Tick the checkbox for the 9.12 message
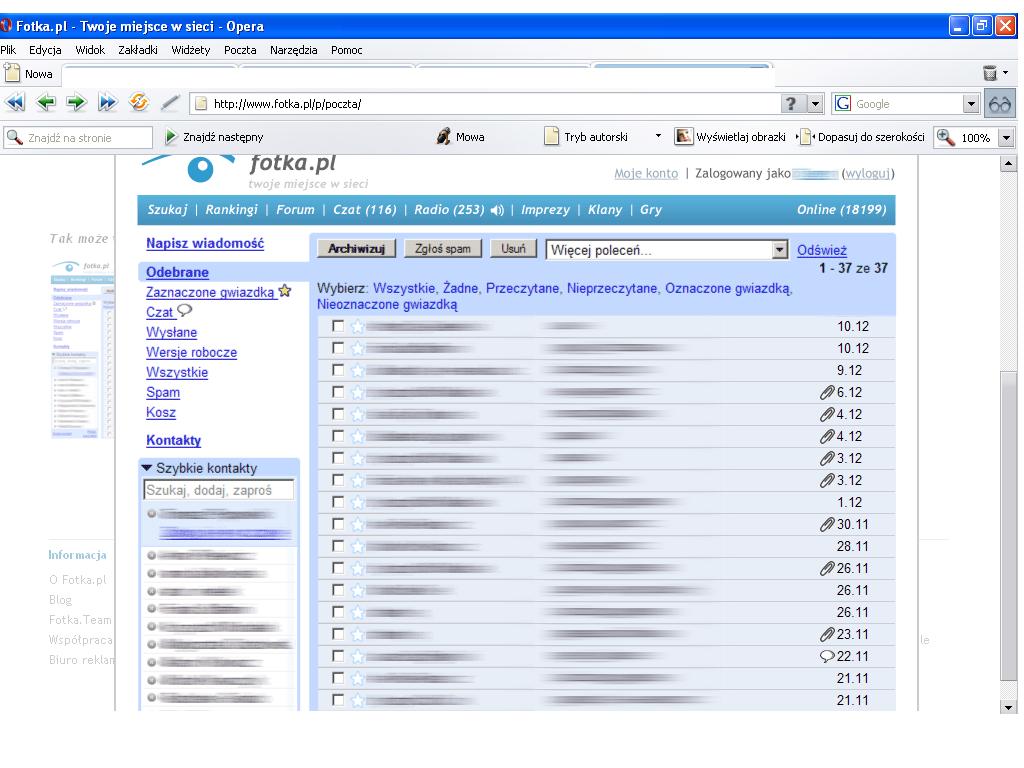 [x=338, y=370]
